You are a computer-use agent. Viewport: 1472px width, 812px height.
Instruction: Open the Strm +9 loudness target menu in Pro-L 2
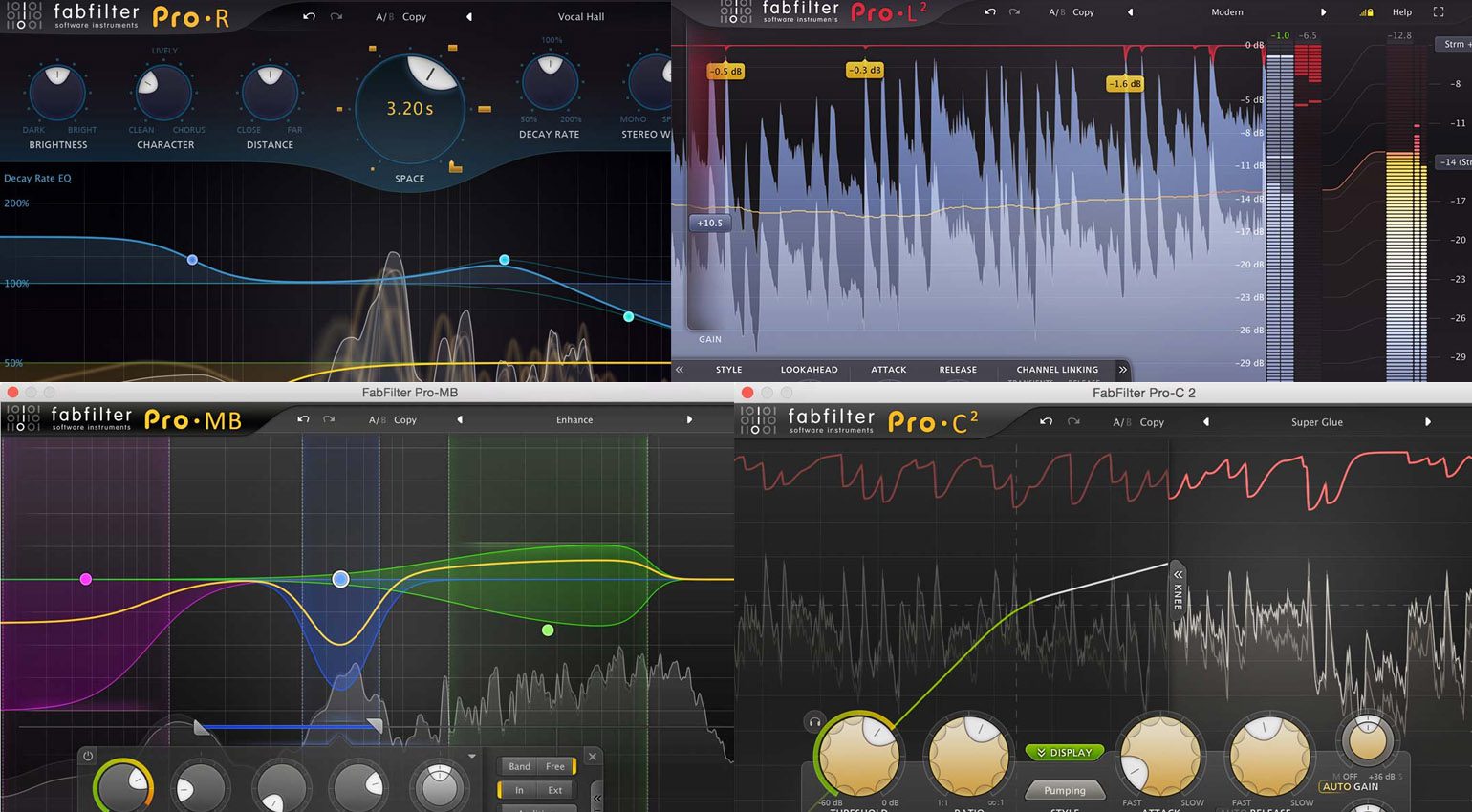(x=1454, y=44)
